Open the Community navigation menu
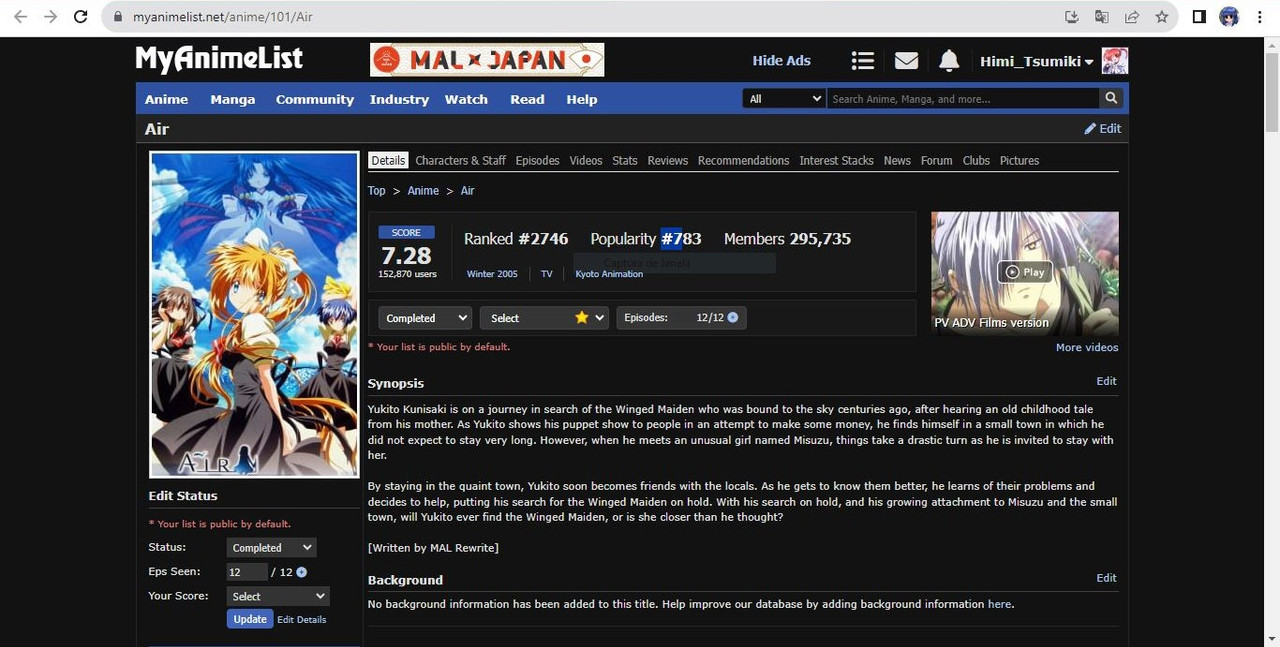This screenshot has height=647, width=1280. point(315,99)
